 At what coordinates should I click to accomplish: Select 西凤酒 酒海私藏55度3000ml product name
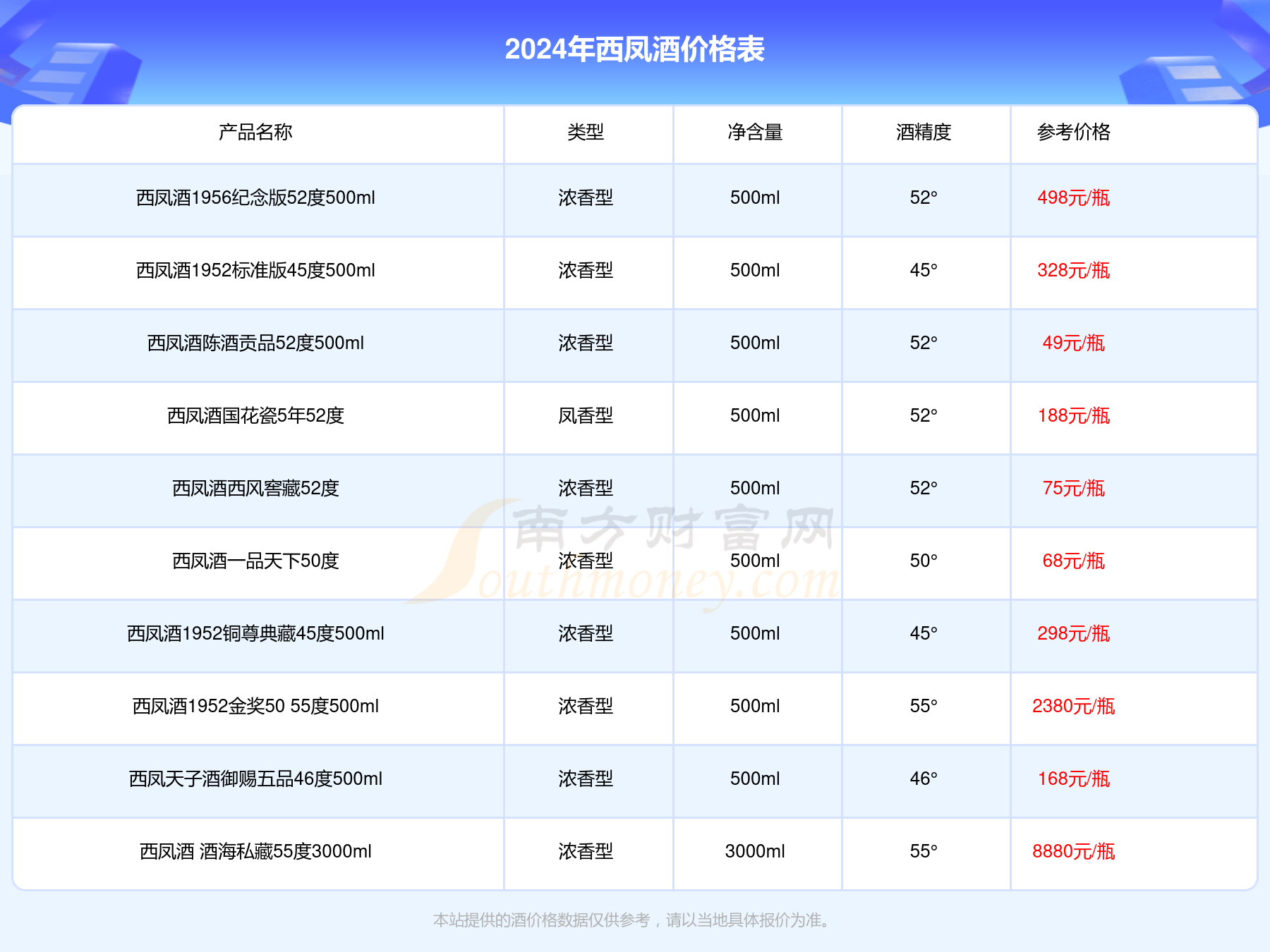(x=255, y=851)
